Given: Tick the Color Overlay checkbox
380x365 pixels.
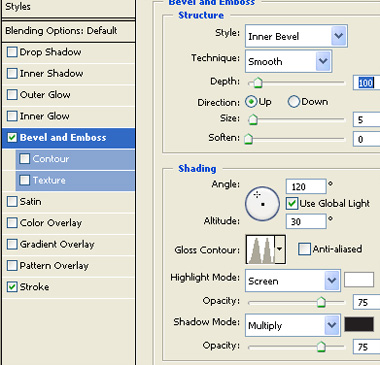Looking at the screenshot, I should tap(12, 223).
